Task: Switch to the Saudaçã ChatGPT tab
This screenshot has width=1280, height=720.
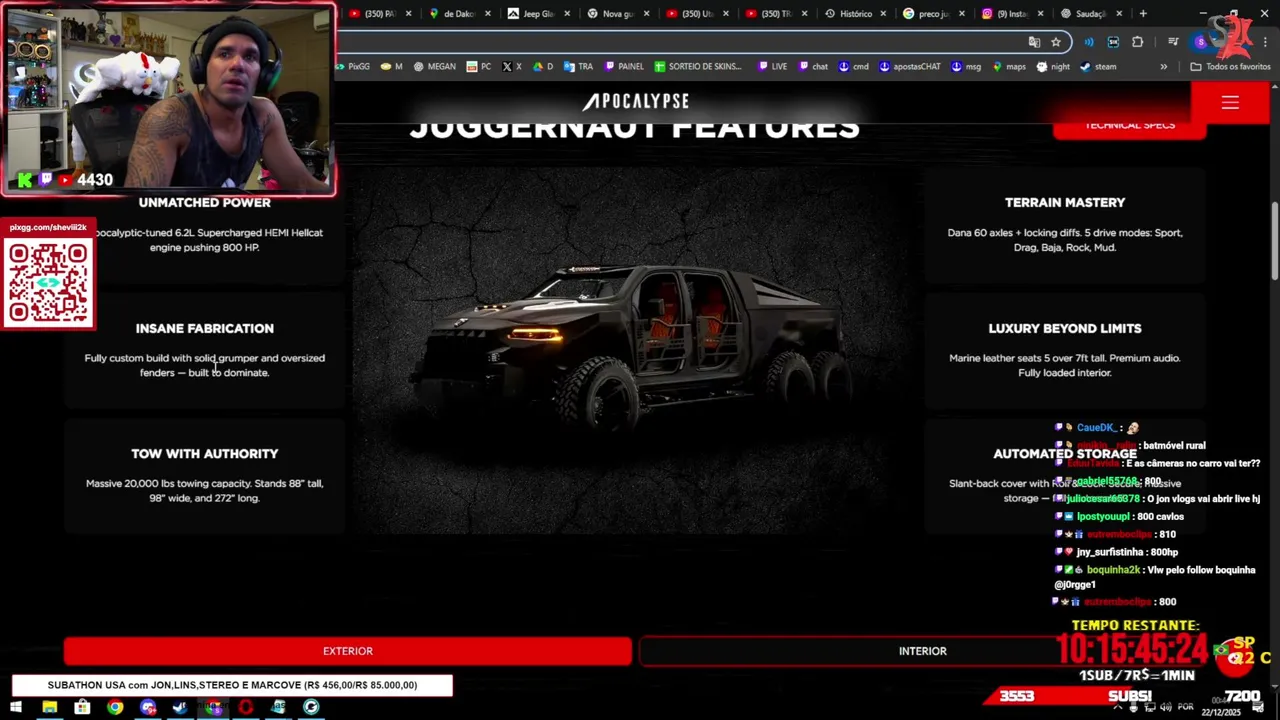Action: (x=1090, y=13)
